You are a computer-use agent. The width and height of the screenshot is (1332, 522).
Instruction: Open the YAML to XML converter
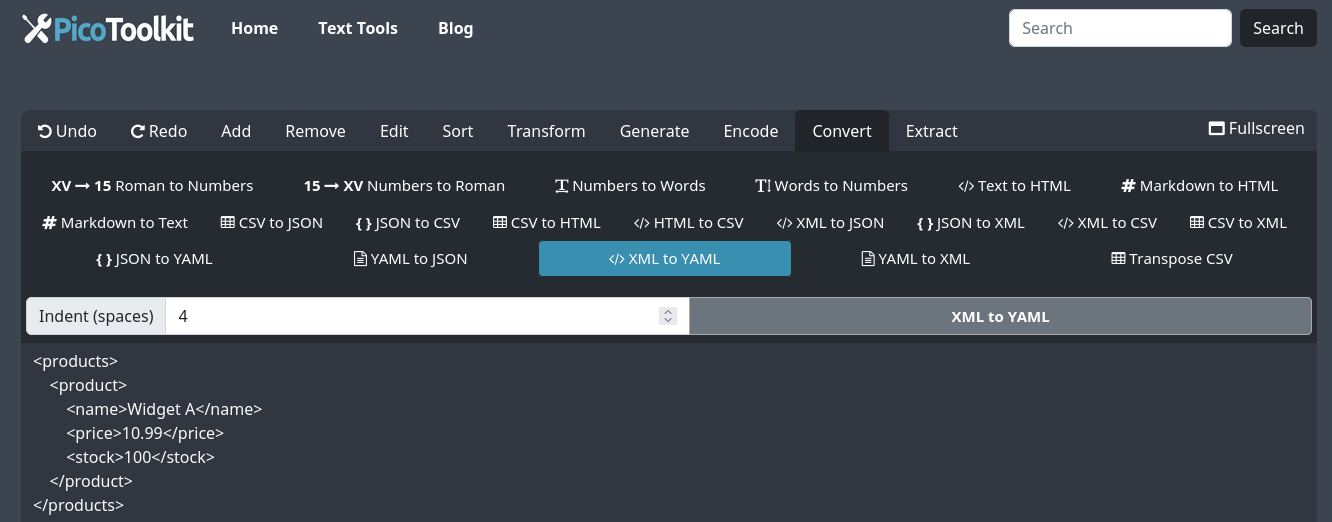tap(915, 259)
